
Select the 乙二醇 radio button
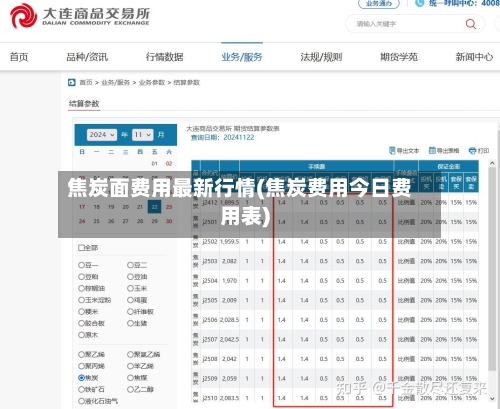[130, 389]
